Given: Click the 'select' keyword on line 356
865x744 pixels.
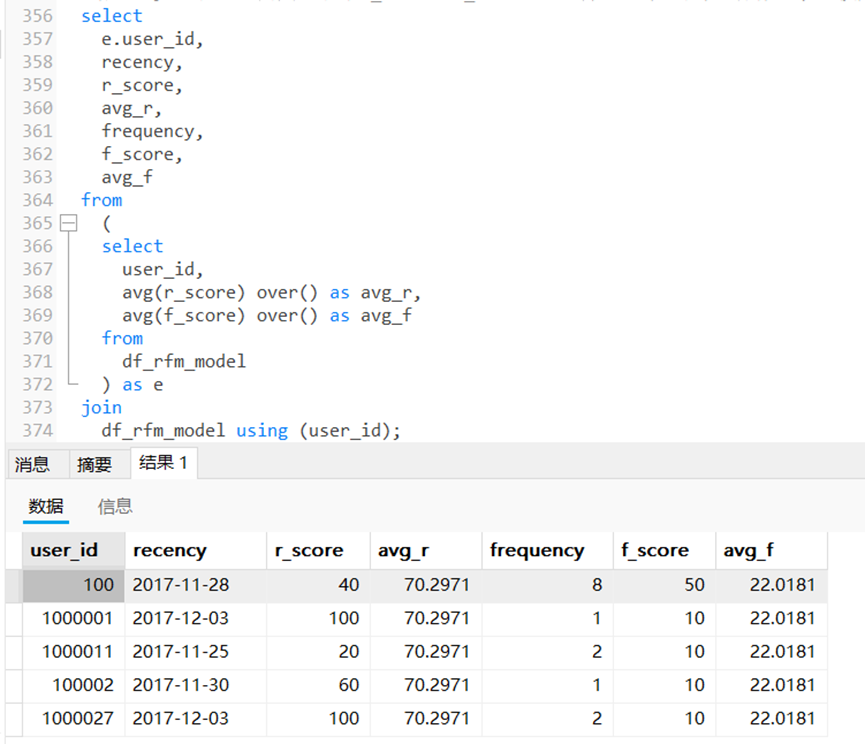Looking at the screenshot, I should 111,16.
